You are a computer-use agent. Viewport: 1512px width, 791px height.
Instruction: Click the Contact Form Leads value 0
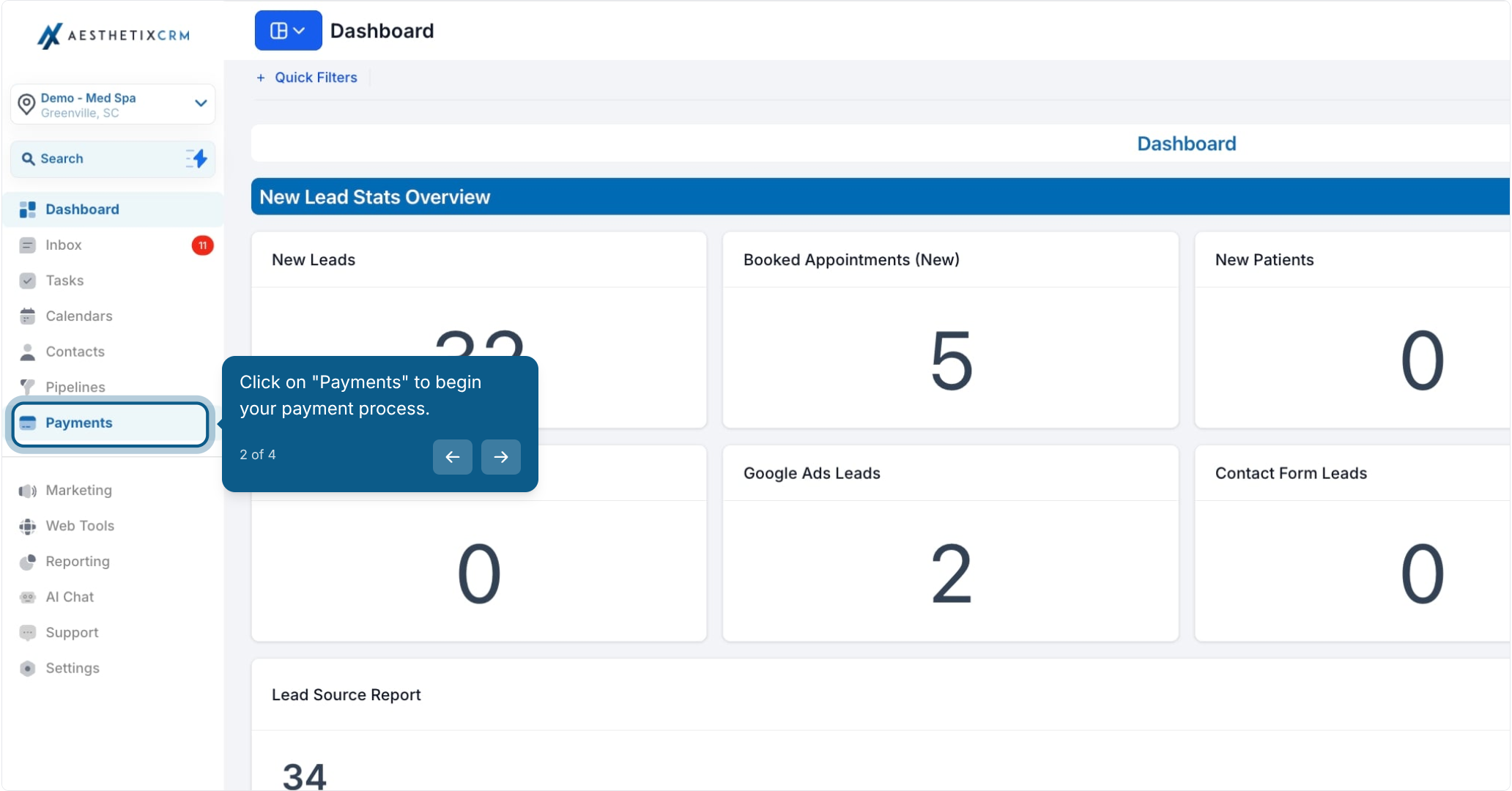click(1422, 573)
